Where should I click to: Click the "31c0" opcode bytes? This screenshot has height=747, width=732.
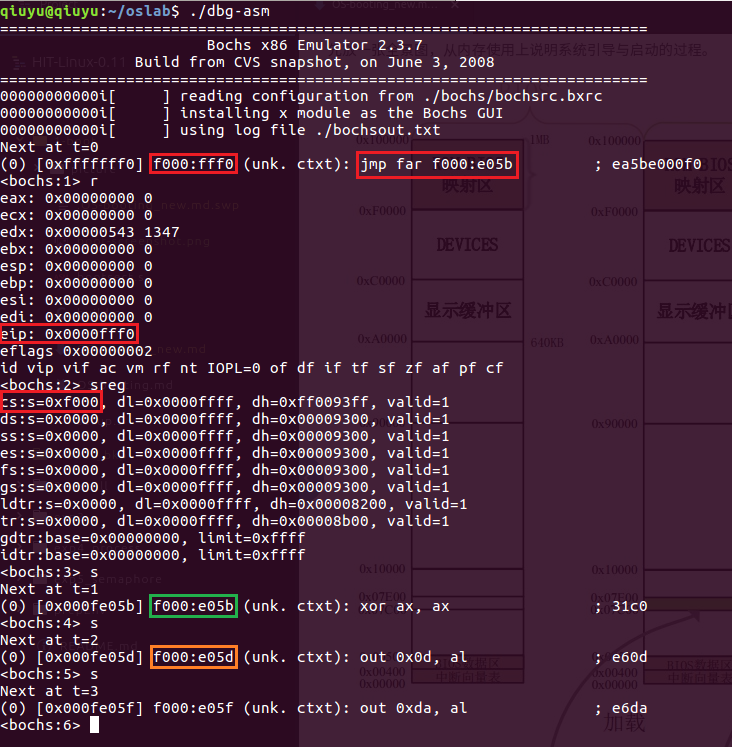click(630, 606)
